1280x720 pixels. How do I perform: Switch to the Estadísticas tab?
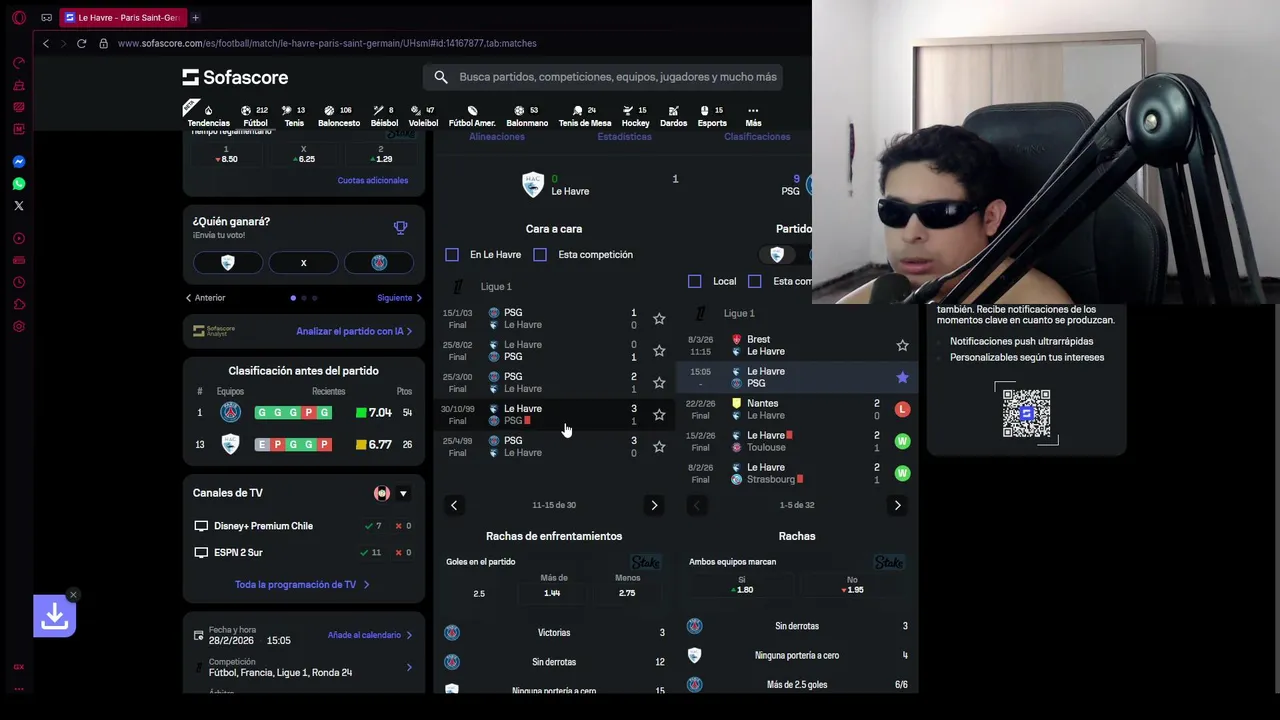625,136
